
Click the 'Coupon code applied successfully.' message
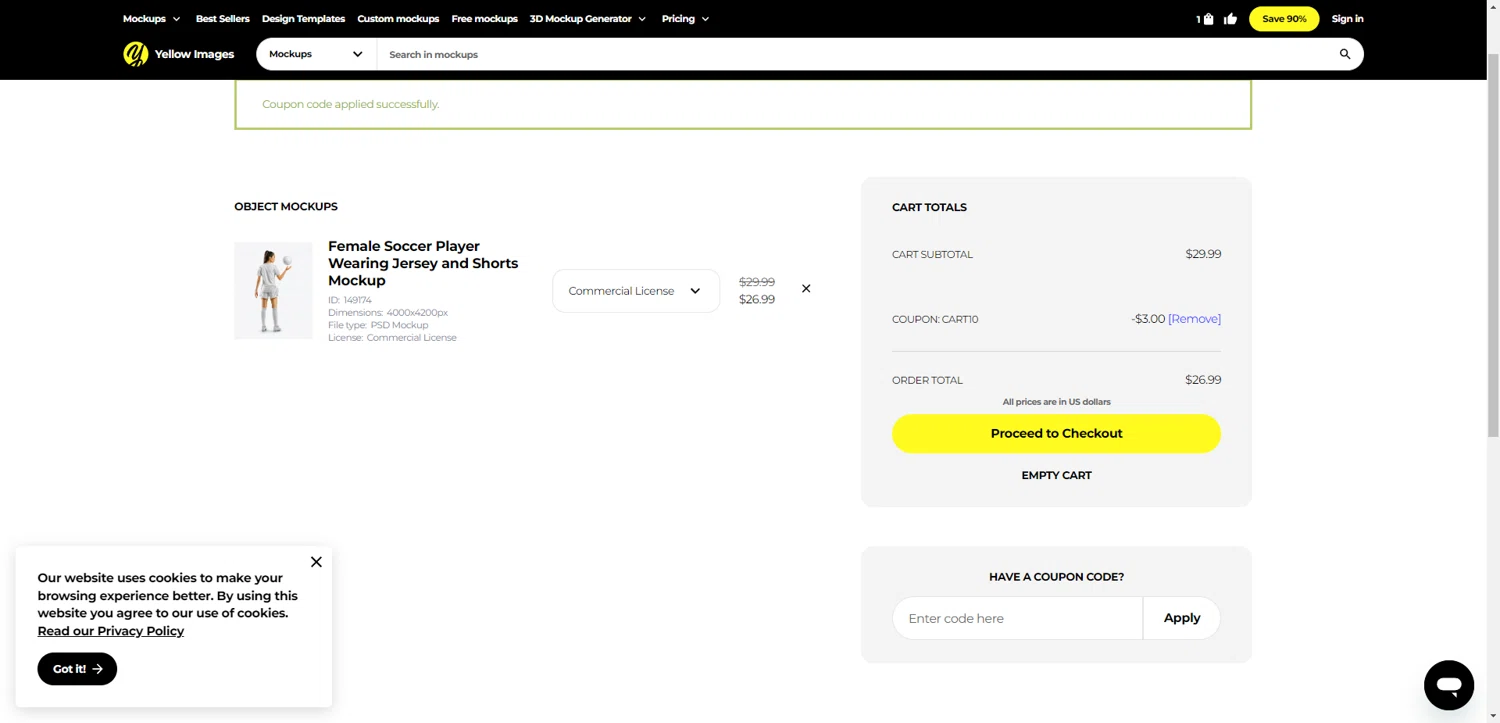(350, 104)
